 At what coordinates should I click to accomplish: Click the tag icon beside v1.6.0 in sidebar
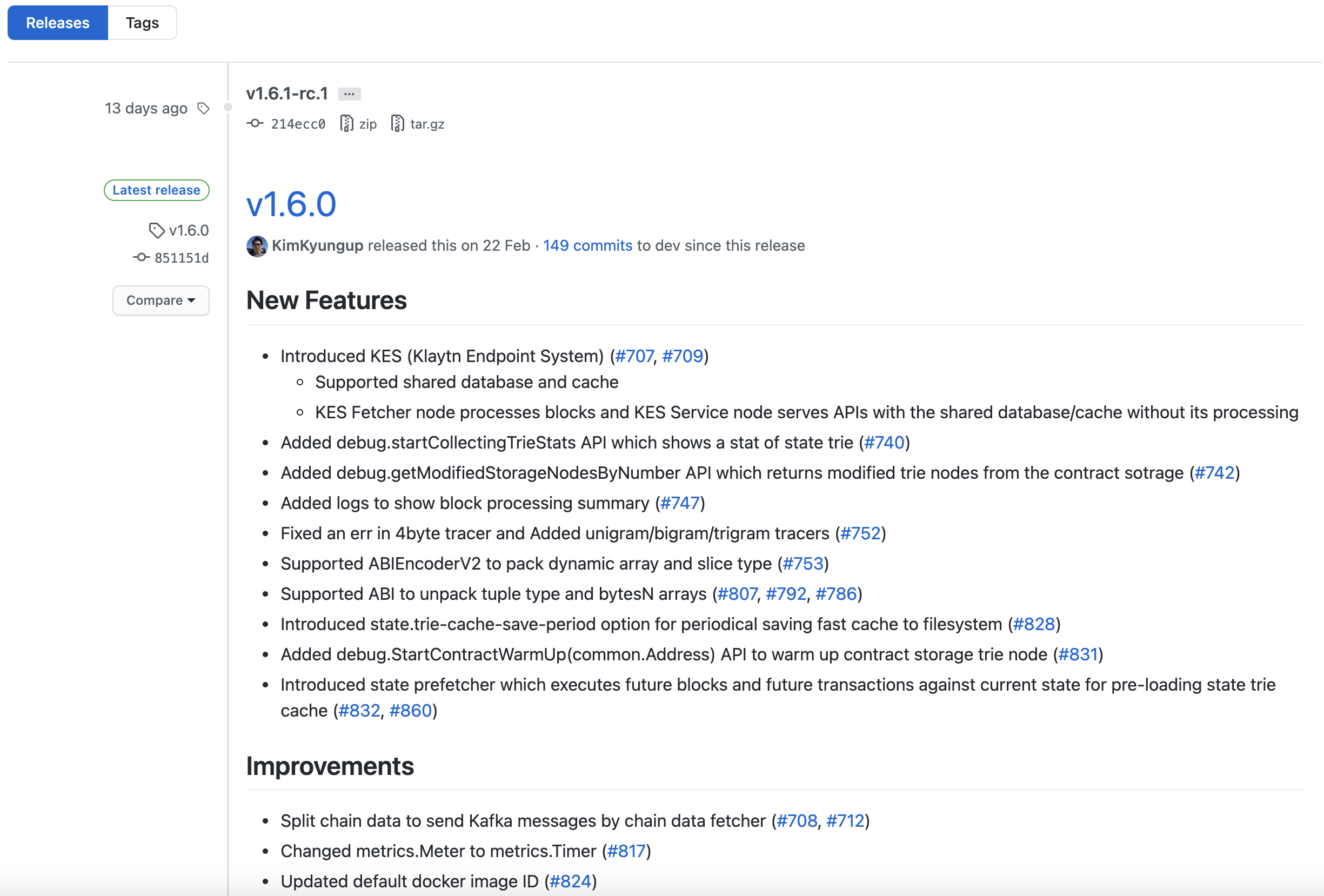tap(156, 230)
